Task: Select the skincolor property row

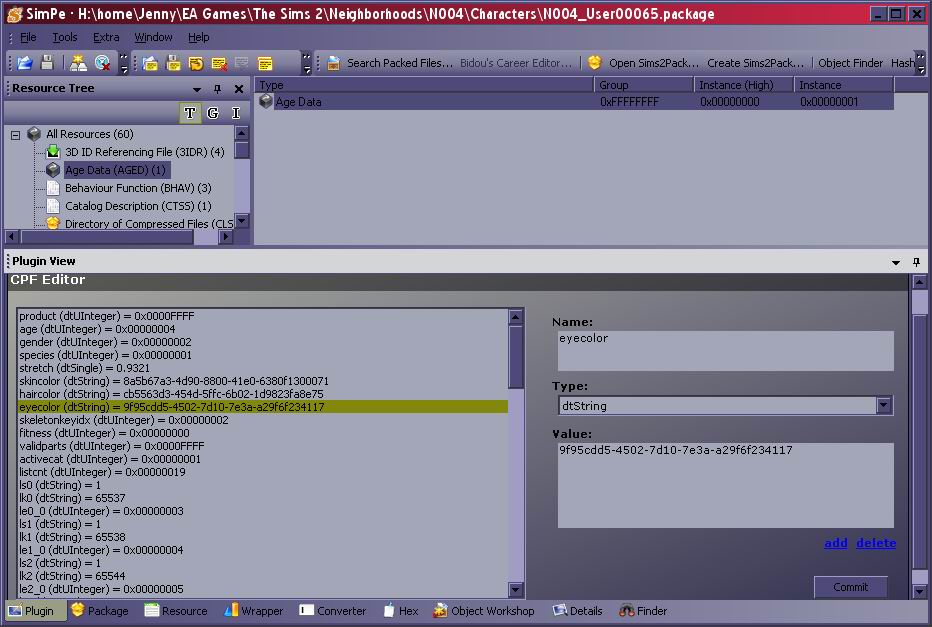Action: (x=263, y=381)
